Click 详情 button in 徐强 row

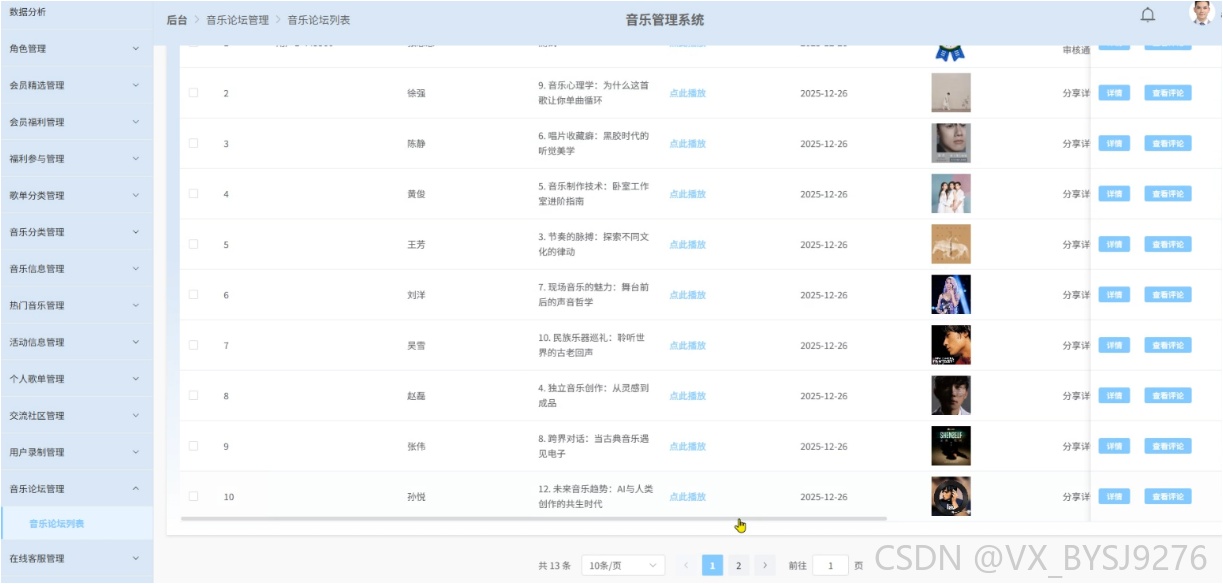(x=1114, y=93)
